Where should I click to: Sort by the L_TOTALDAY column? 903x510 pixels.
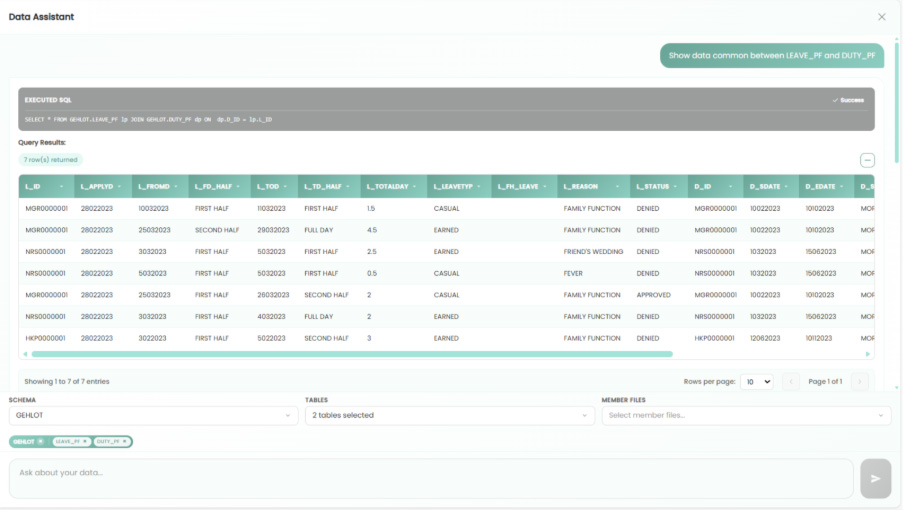393,186
